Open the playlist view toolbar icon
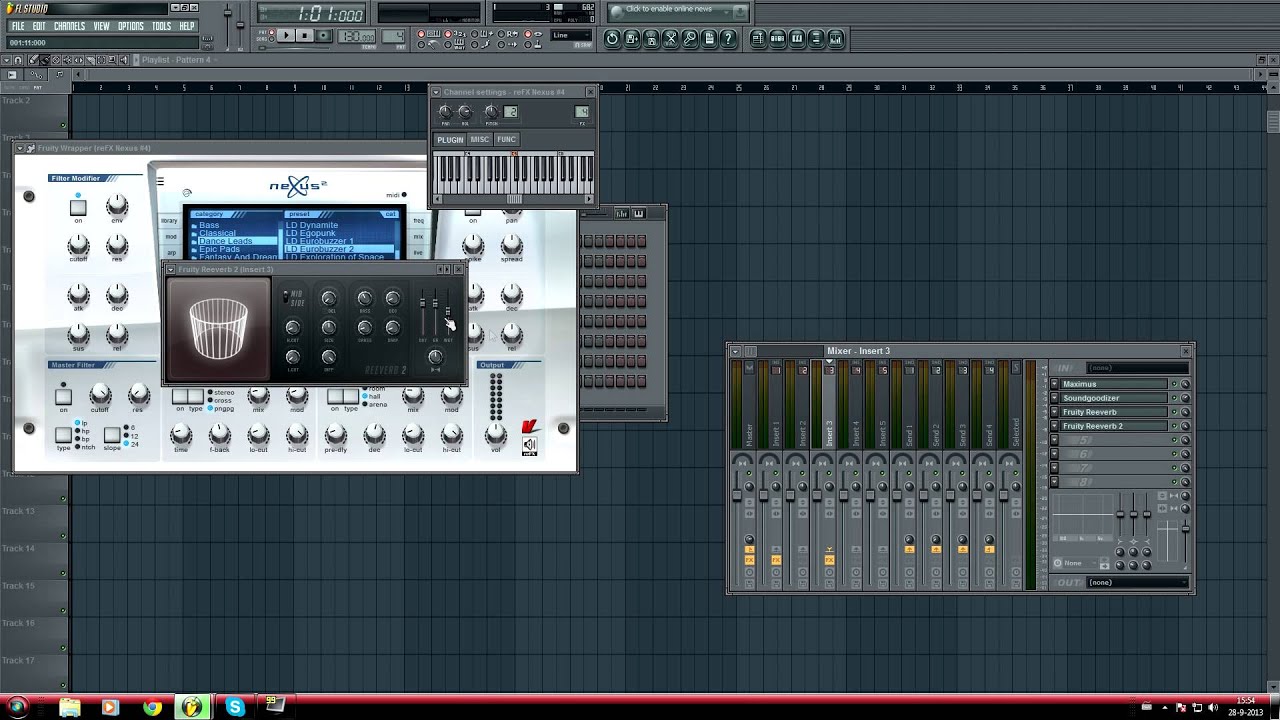The width and height of the screenshot is (1280, 720). (758, 38)
